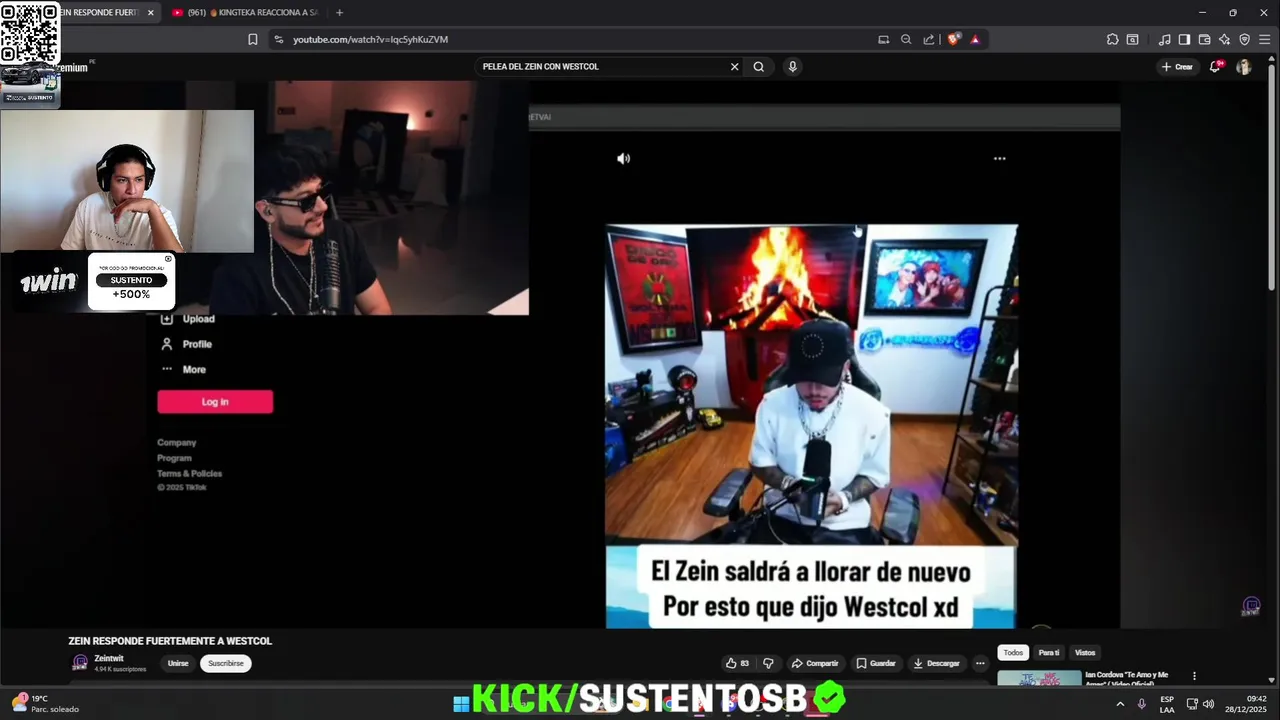Click the address bar URL
Screen dimensions: 1280x720
pyautogui.click(x=370, y=40)
